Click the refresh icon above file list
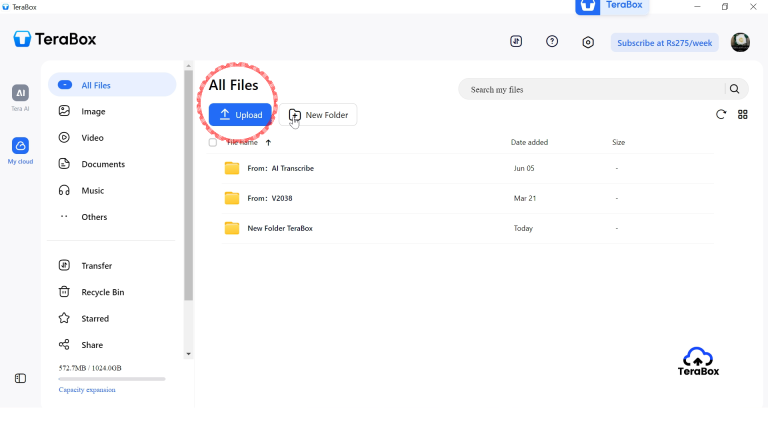The image size is (768, 432). point(721,115)
